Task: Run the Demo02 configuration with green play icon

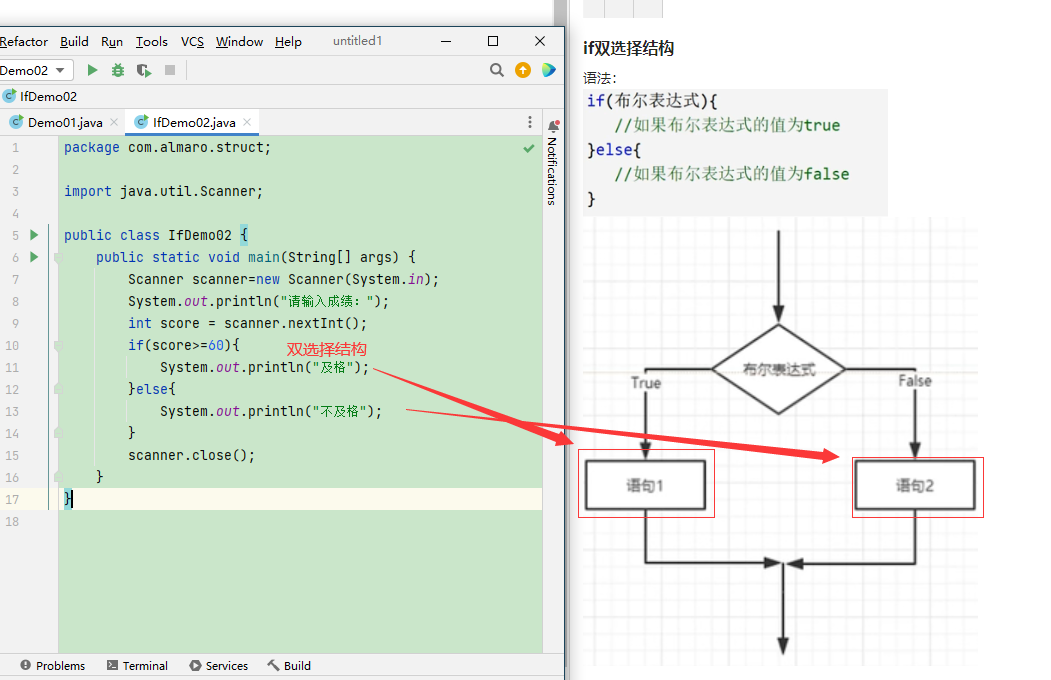Action: (x=92, y=70)
